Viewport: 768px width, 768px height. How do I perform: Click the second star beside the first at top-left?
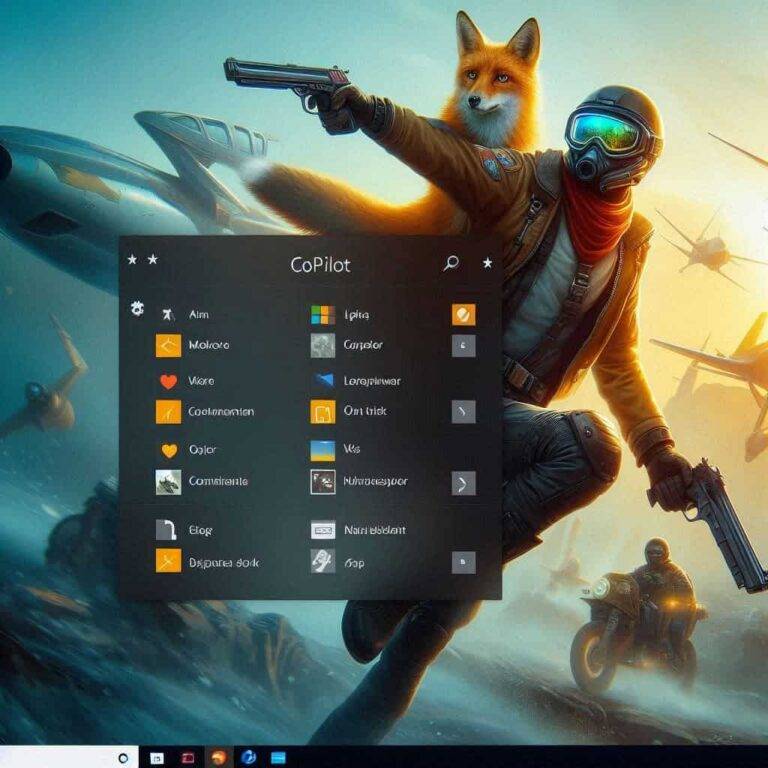(153, 259)
